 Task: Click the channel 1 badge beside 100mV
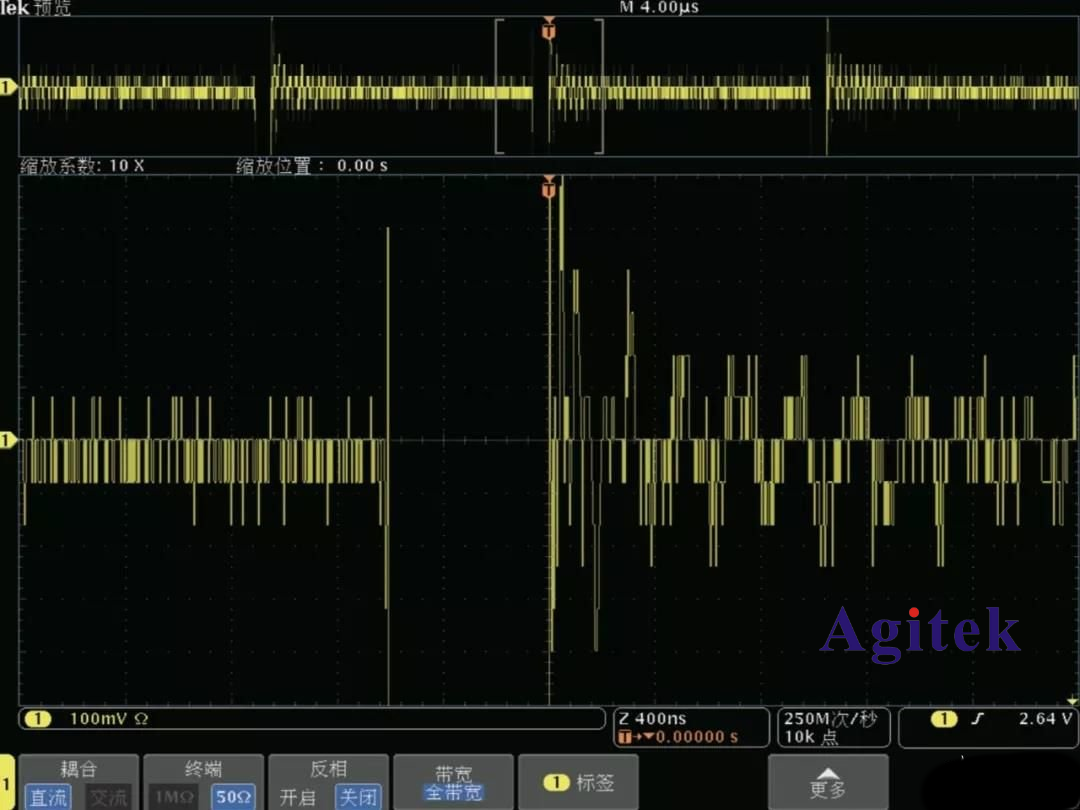[x=38, y=719]
